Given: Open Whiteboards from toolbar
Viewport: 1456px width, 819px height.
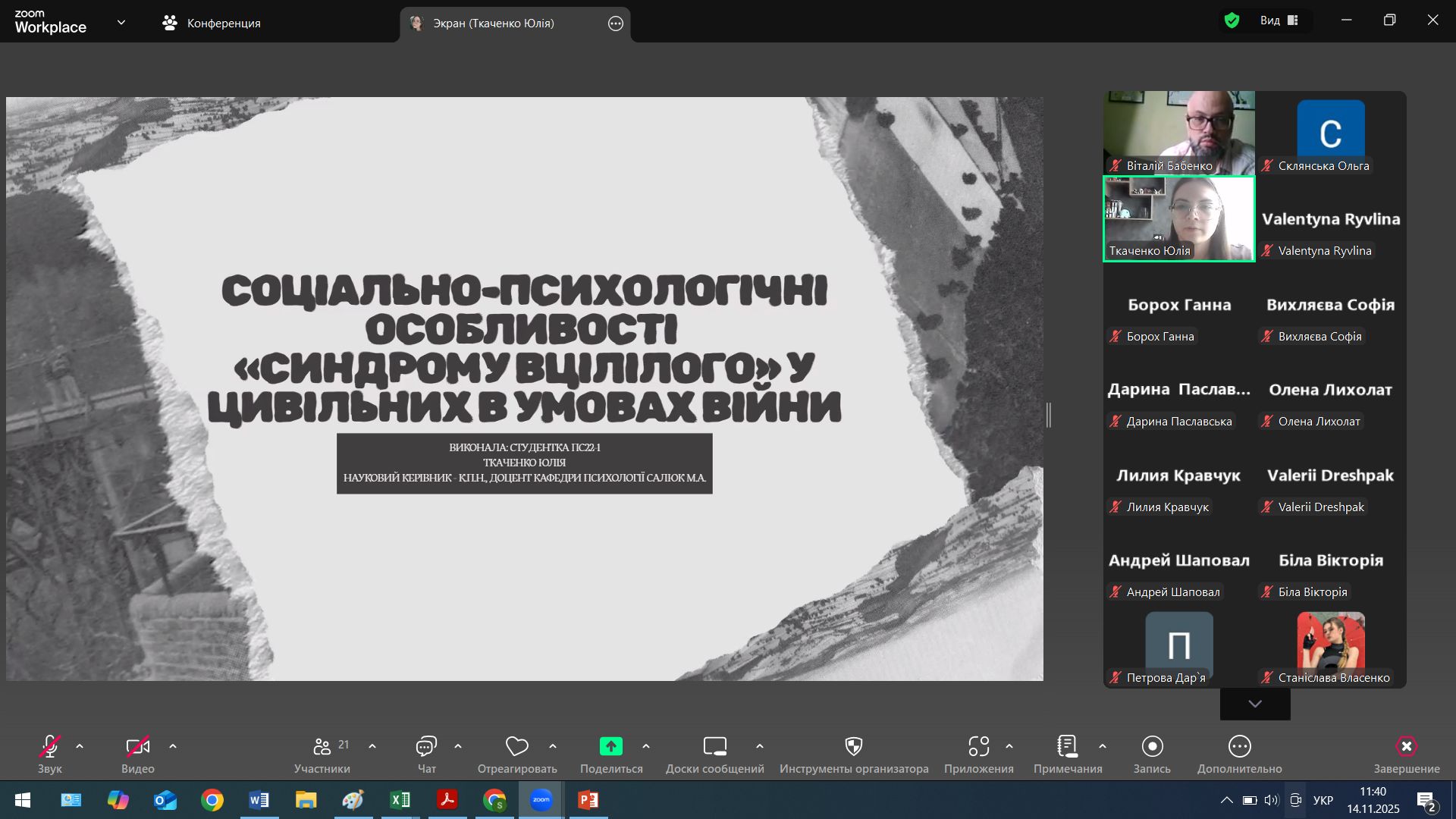Looking at the screenshot, I should tap(714, 747).
